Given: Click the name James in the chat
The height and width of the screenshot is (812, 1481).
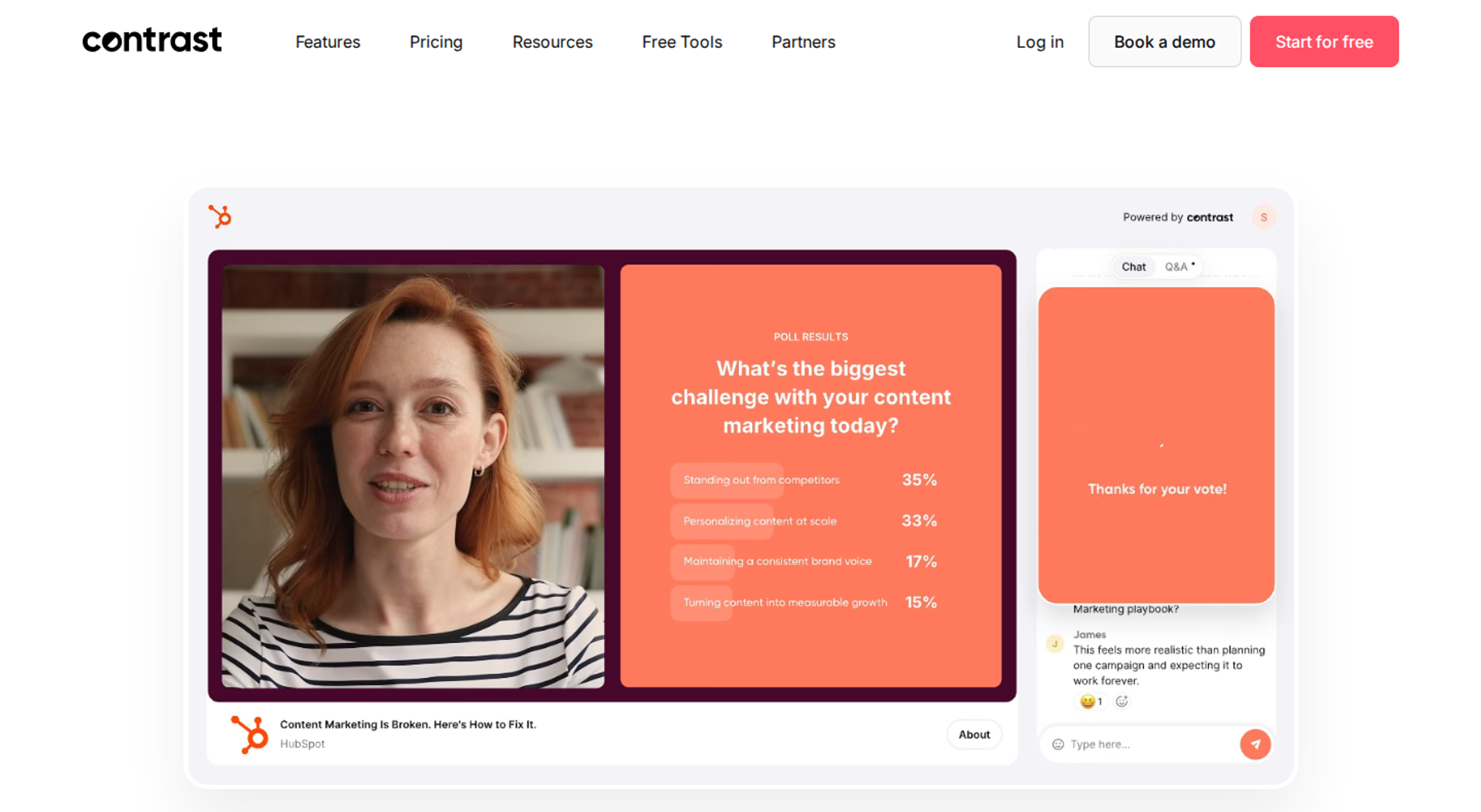Looking at the screenshot, I should (x=1089, y=635).
